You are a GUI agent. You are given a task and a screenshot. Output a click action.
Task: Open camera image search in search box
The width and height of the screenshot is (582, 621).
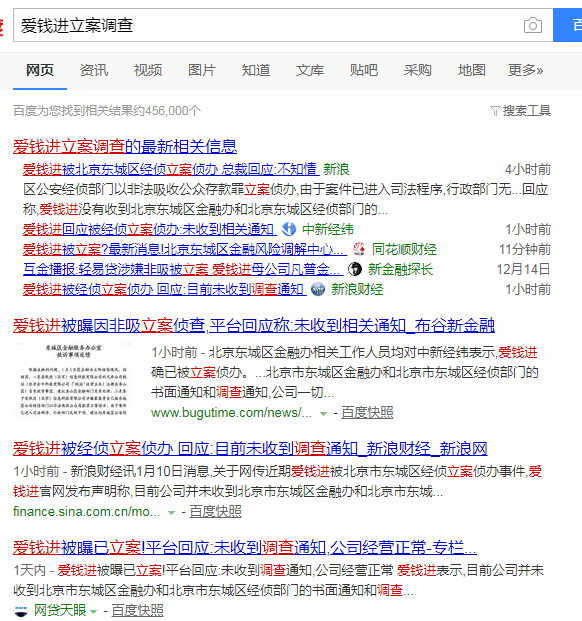[x=533, y=26]
